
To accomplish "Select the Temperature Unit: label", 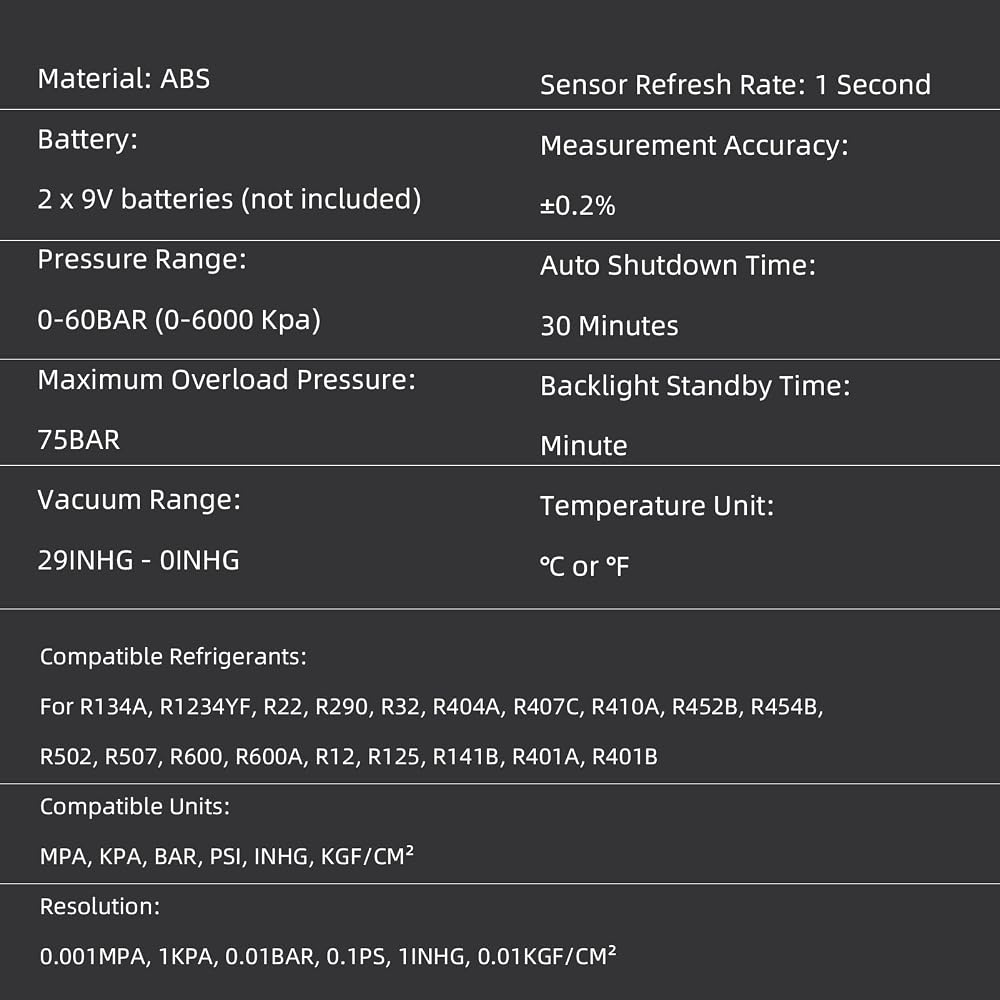I will [657, 506].
